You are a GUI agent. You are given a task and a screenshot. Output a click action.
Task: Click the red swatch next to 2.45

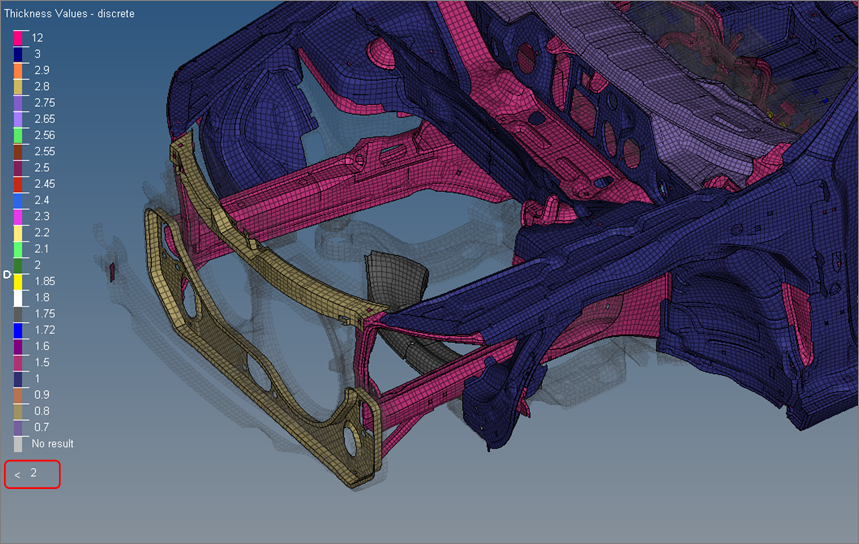coord(18,184)
